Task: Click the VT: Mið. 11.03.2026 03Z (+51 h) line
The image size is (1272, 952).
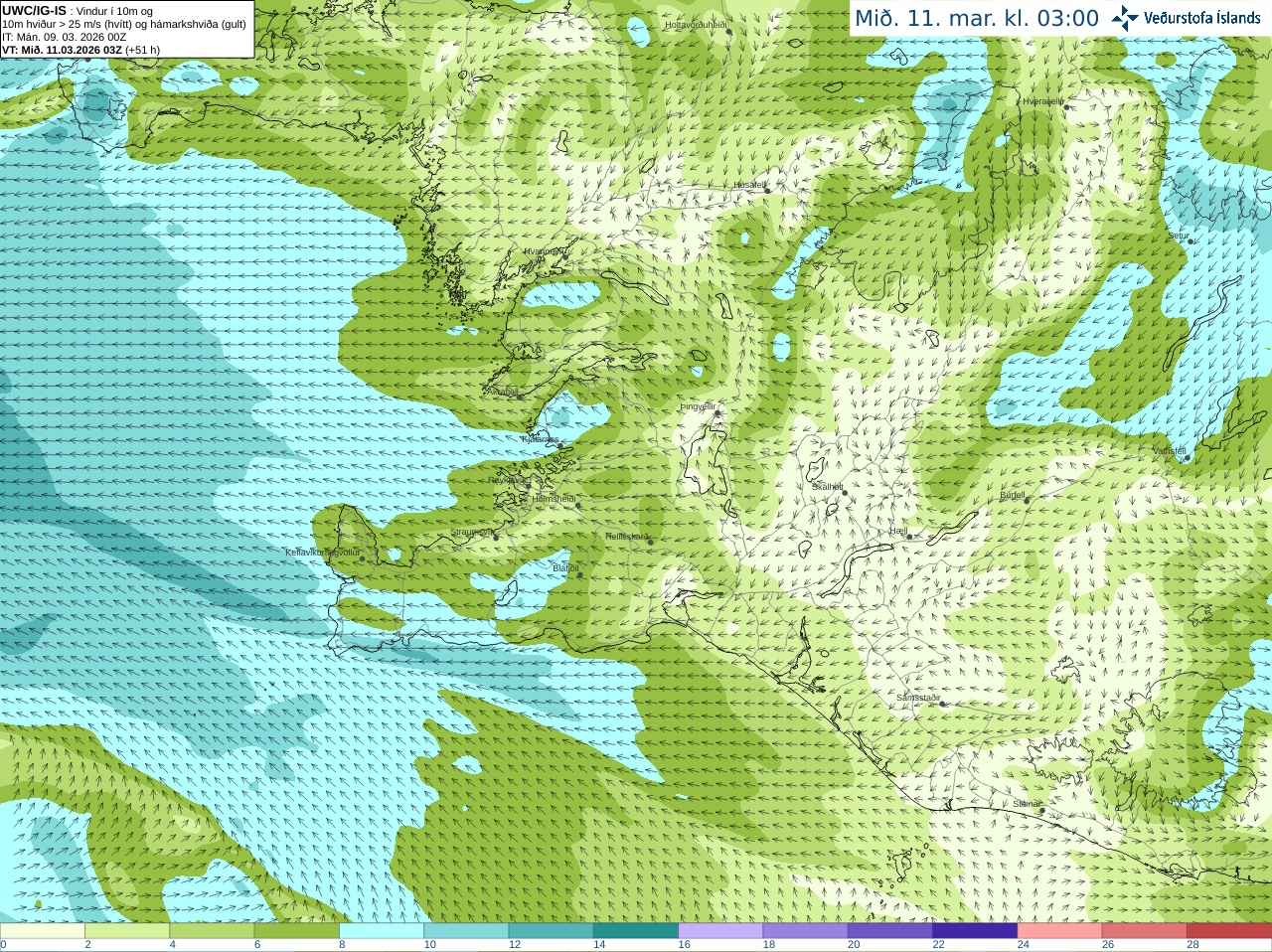Action: pyautogui.click(x=81, y=50)
